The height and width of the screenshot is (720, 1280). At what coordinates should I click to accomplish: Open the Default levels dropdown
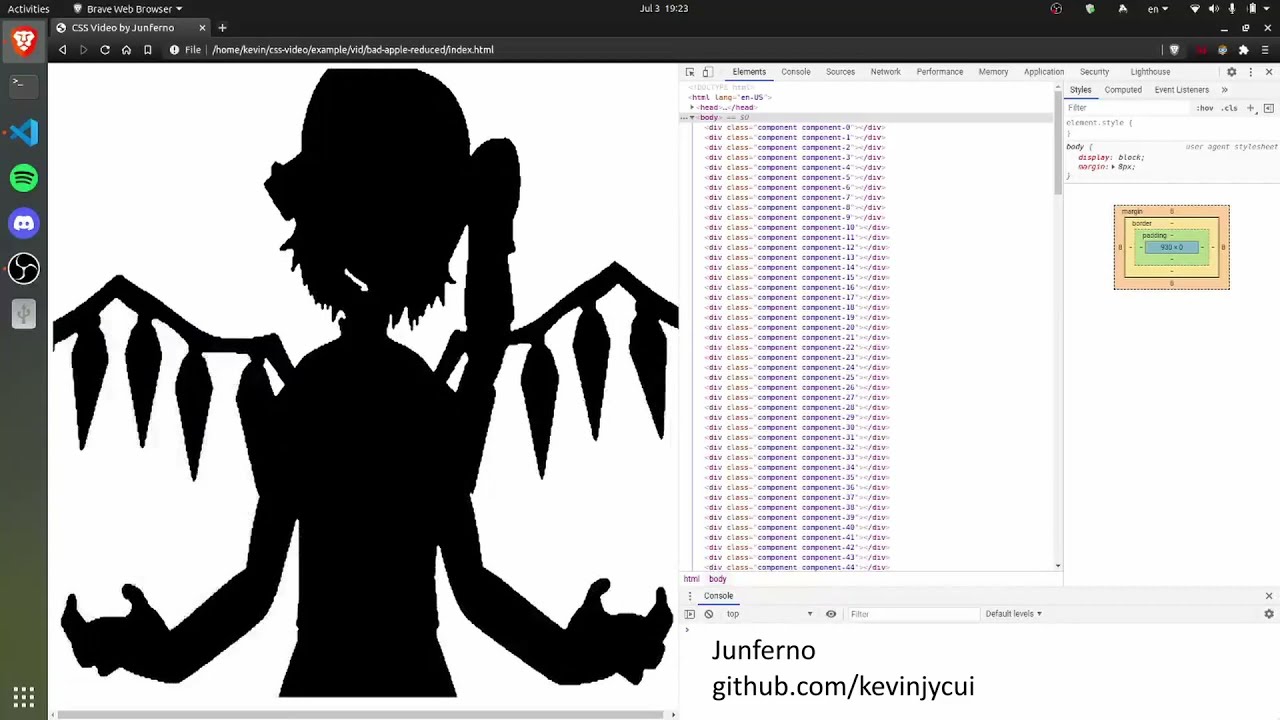click(x=1013, y=614)
